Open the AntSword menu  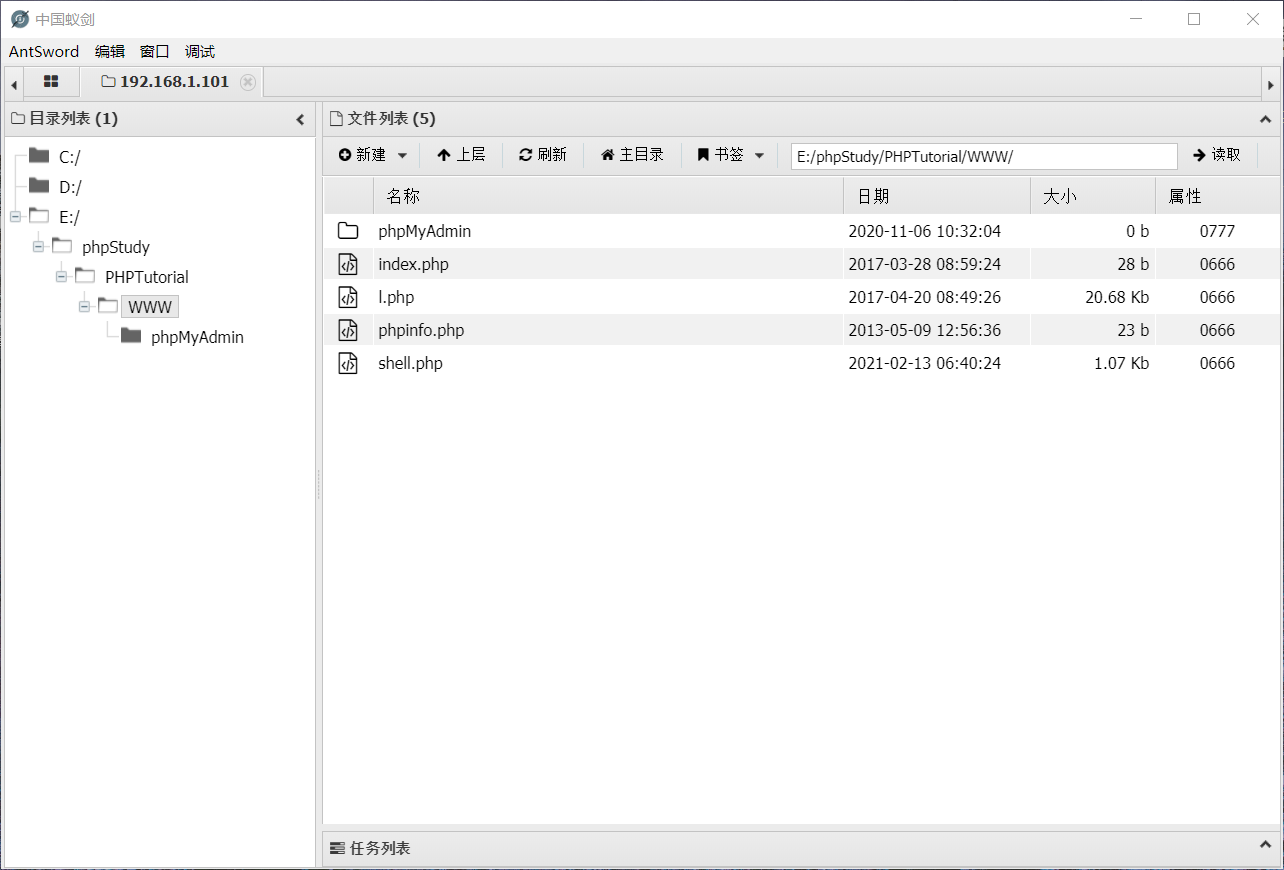click(44, 51)
